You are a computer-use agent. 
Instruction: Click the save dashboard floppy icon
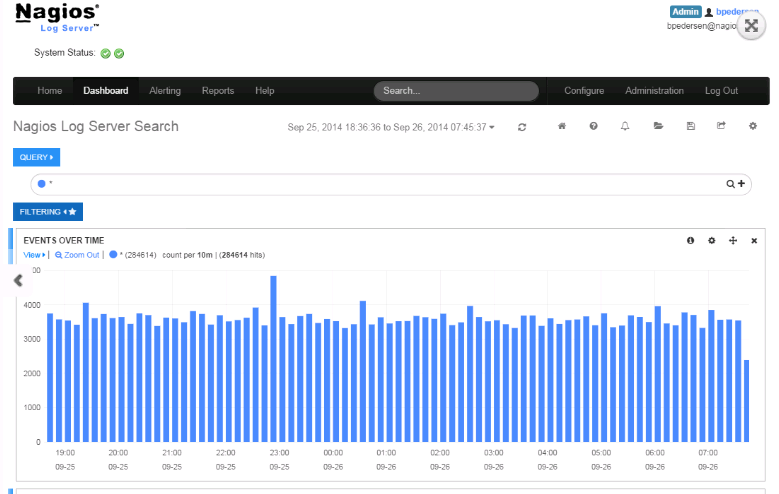click(x=690, y=127)
